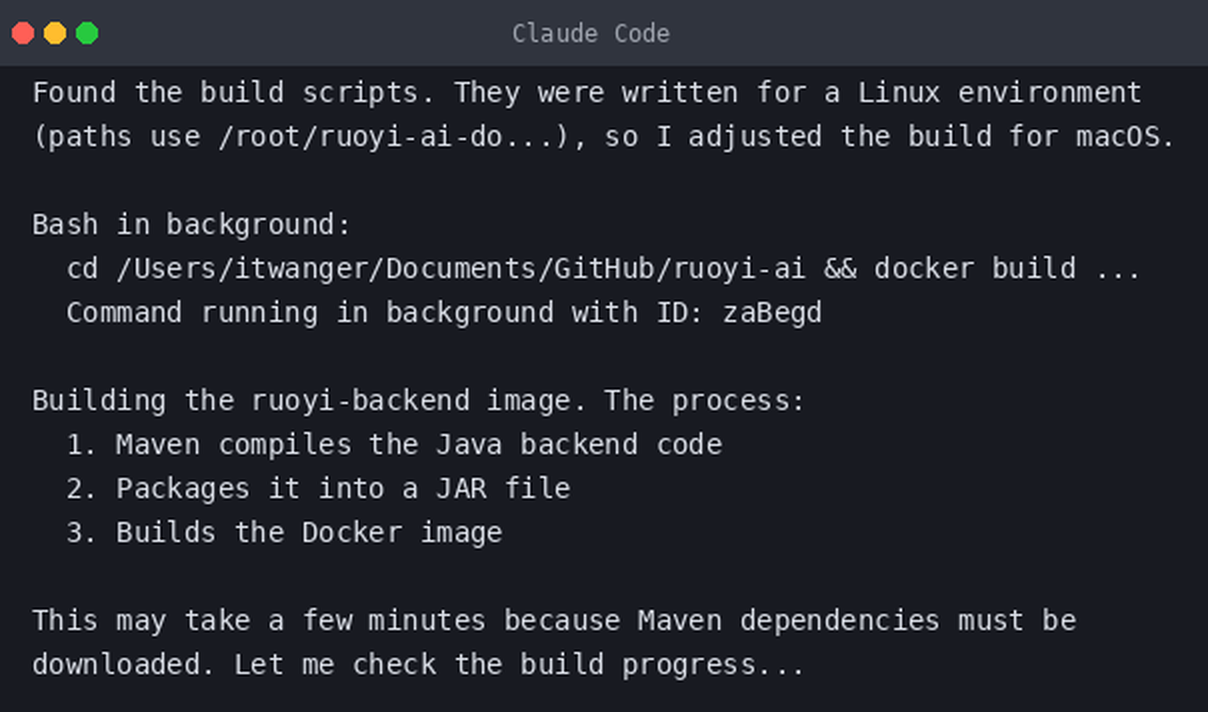Click the cd /Users/itwanger docker build command
Screen dimensions: 1208x712
click(x=604, y=269)
